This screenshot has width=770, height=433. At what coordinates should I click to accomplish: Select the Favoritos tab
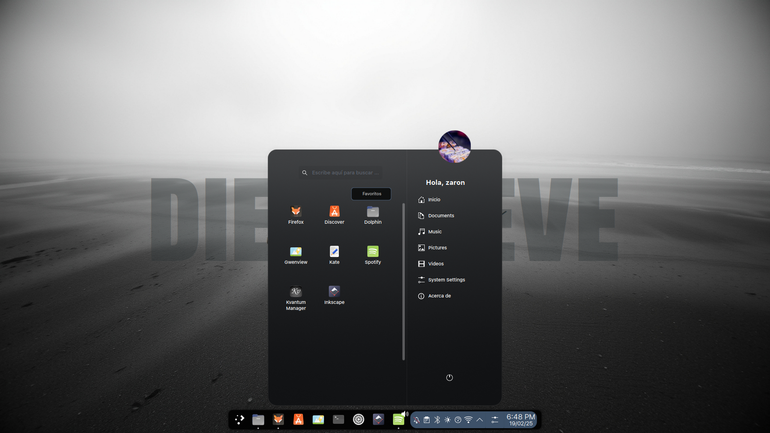point(371,194)
